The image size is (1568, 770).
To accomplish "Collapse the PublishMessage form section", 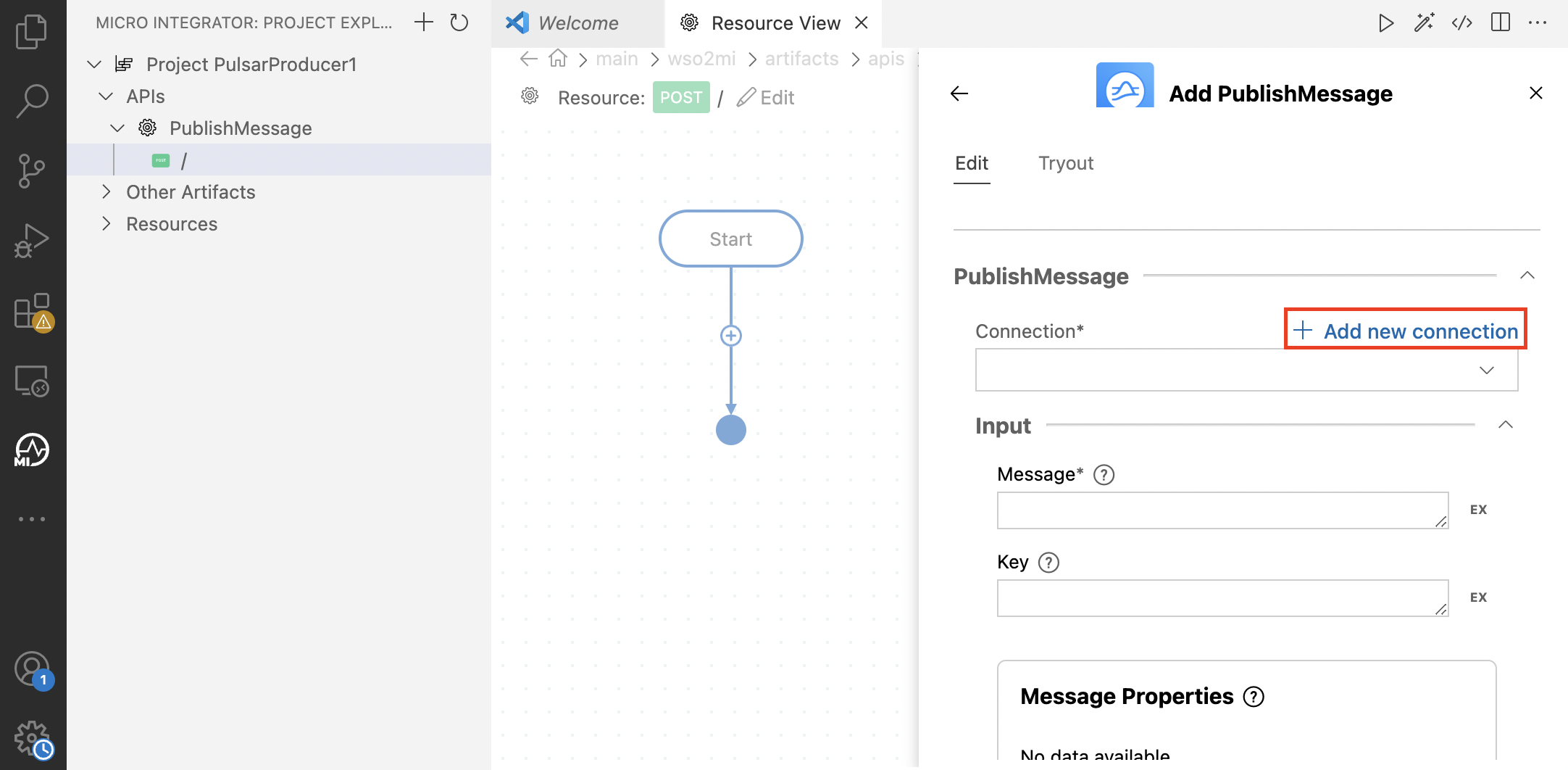I will pos(1527,276).
